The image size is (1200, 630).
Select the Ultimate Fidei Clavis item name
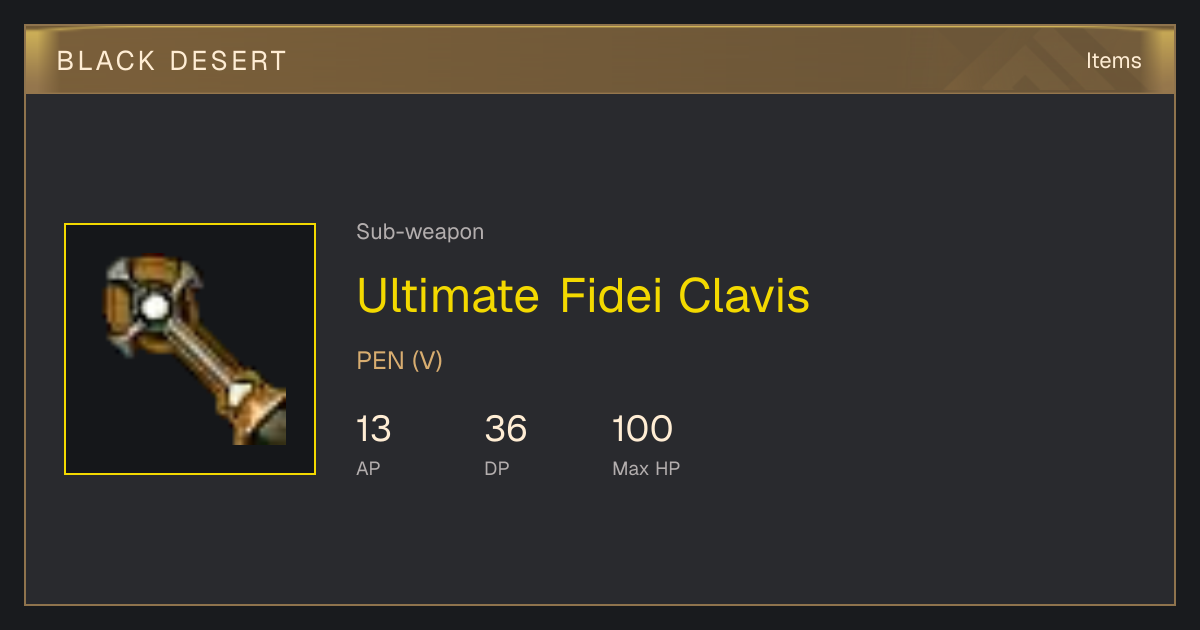coord(583,295)
